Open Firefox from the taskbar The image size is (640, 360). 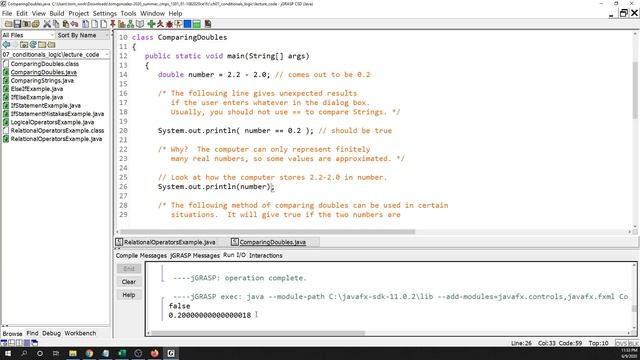[154, 353]
